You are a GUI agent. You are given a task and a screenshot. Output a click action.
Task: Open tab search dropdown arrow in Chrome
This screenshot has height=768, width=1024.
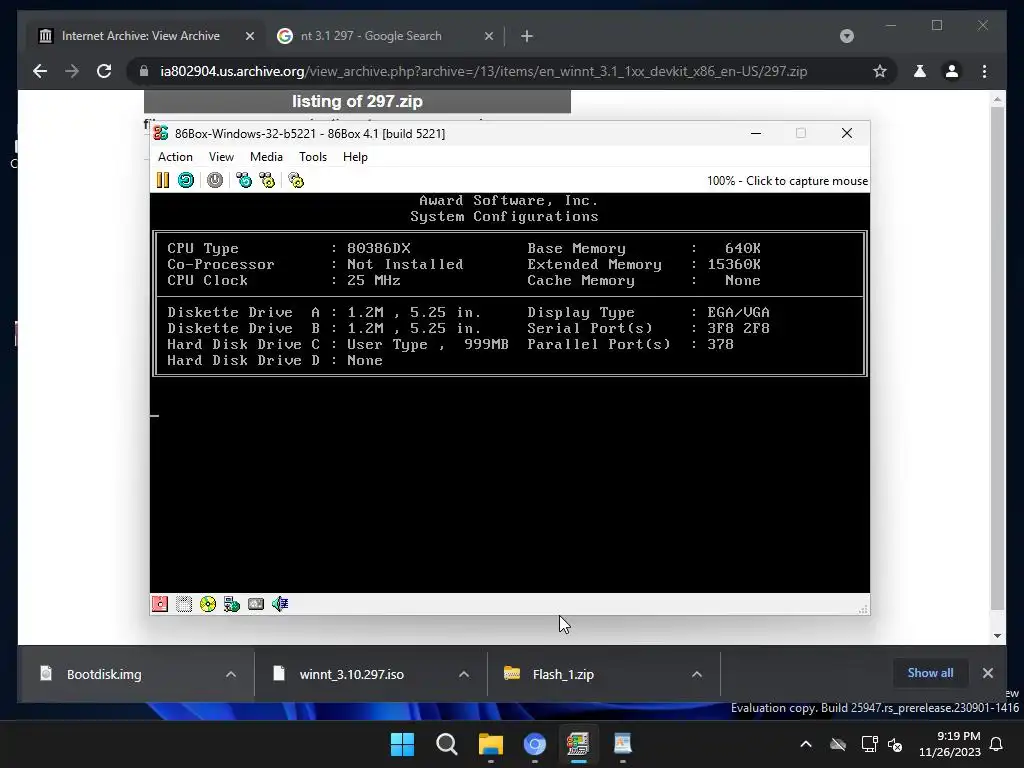click(x=846, y=36)
